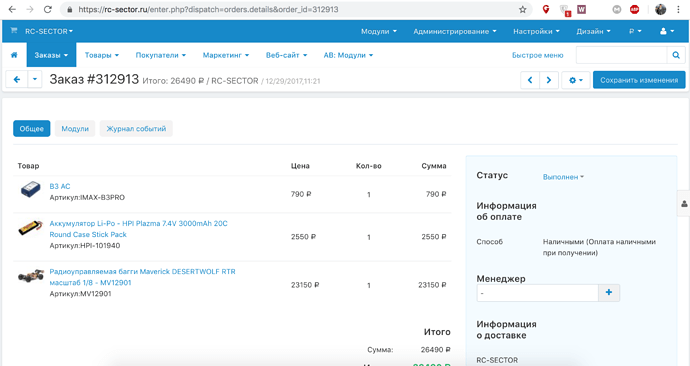Screen dimensions: 690x366
Task: Bookmark the page using the star icon
Action: tap(522, 9)
